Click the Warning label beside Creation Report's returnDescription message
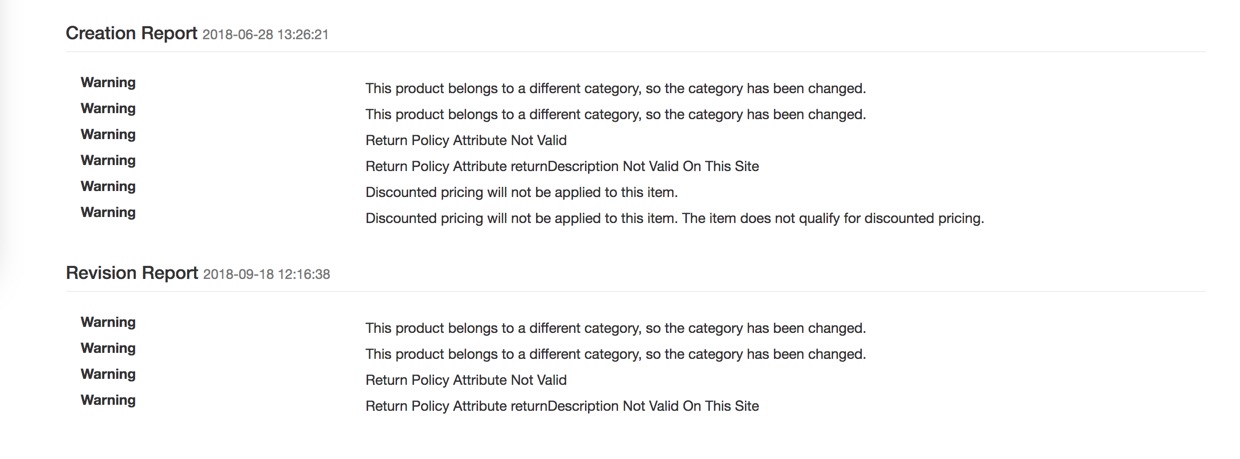Screen dimensions: 1240x459 (108, 160)
